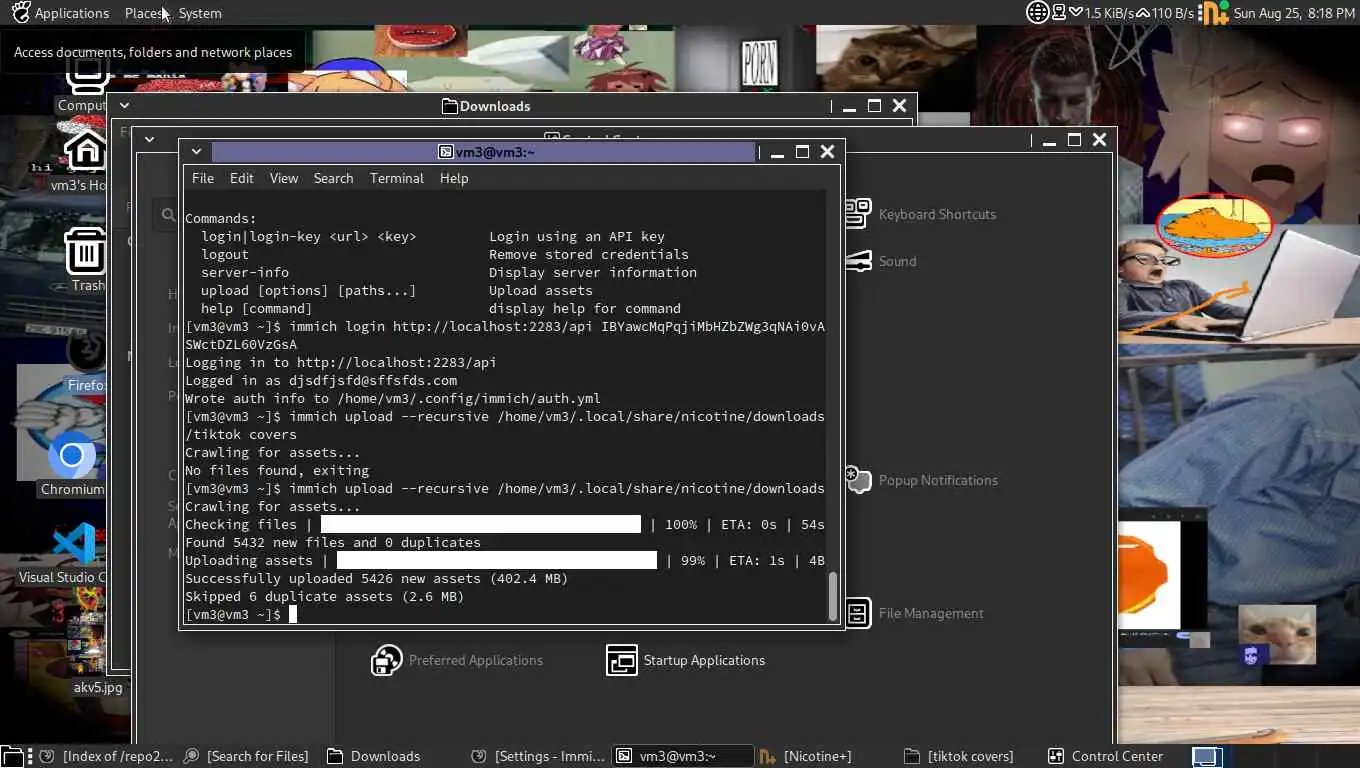Open the System menu in the top panel
This screenshot has width=1360, height=768.
pos(200,13)
